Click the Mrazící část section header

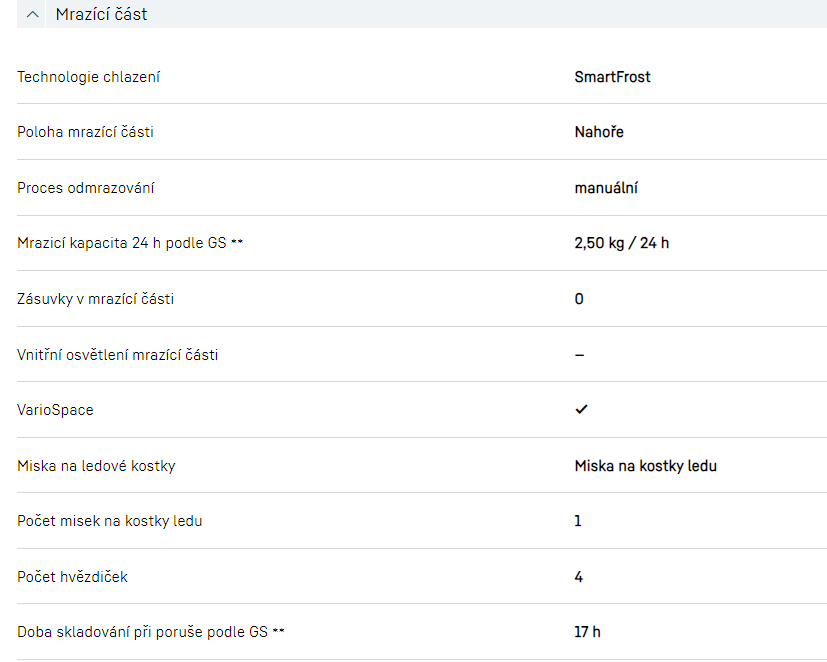click(101, 15)
